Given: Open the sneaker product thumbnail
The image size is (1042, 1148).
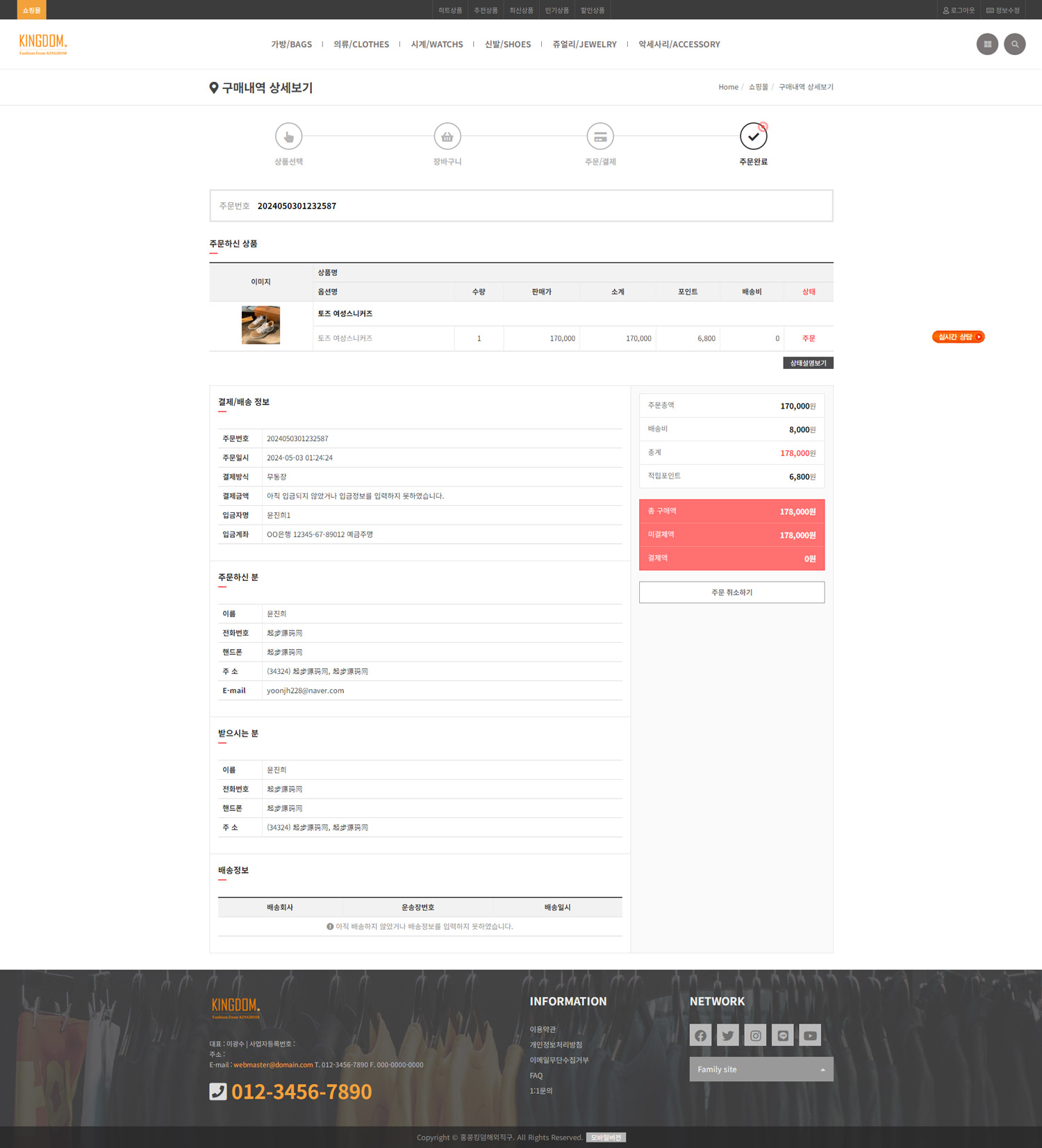Looking at the screenshot, I should (x=260, y=325).
